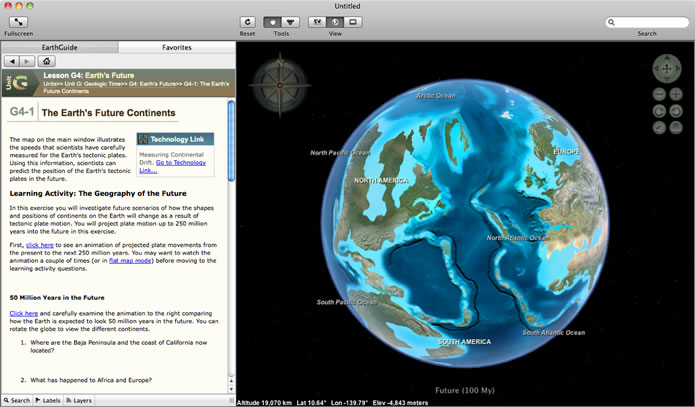Click the 'Click here' 50 million years link
The width and height of the screenshot is (695, 407).
(23, 313)
